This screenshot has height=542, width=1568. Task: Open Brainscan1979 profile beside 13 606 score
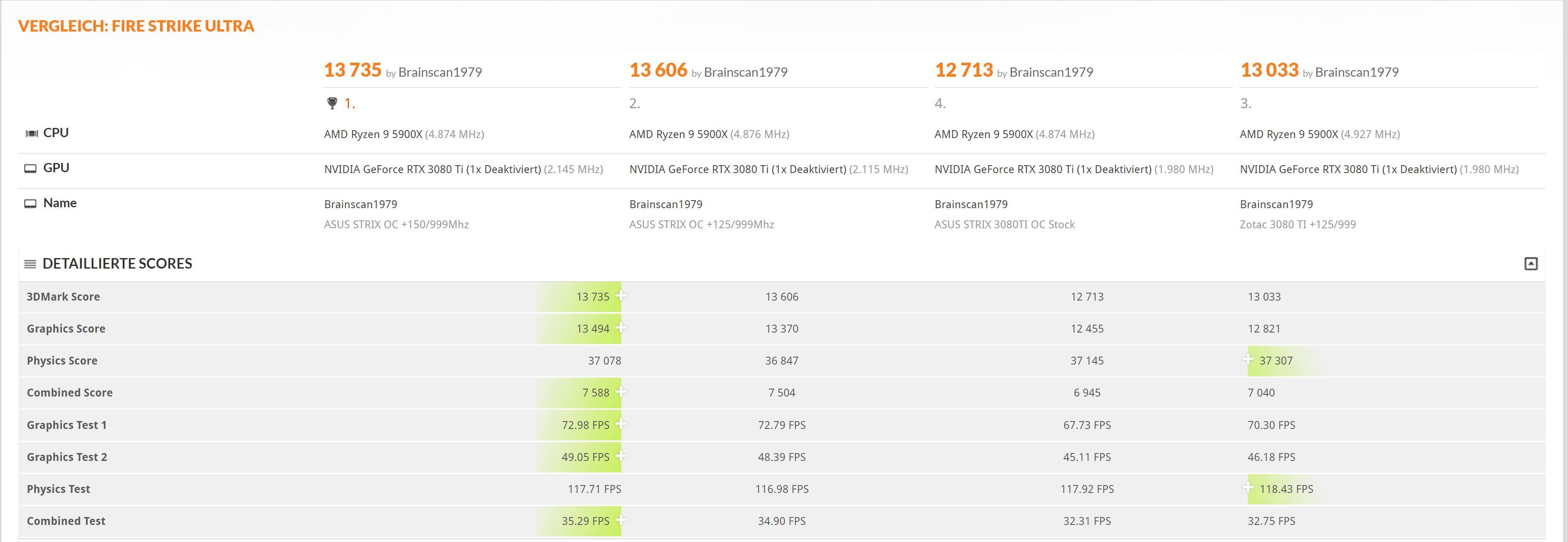[746, 72]
